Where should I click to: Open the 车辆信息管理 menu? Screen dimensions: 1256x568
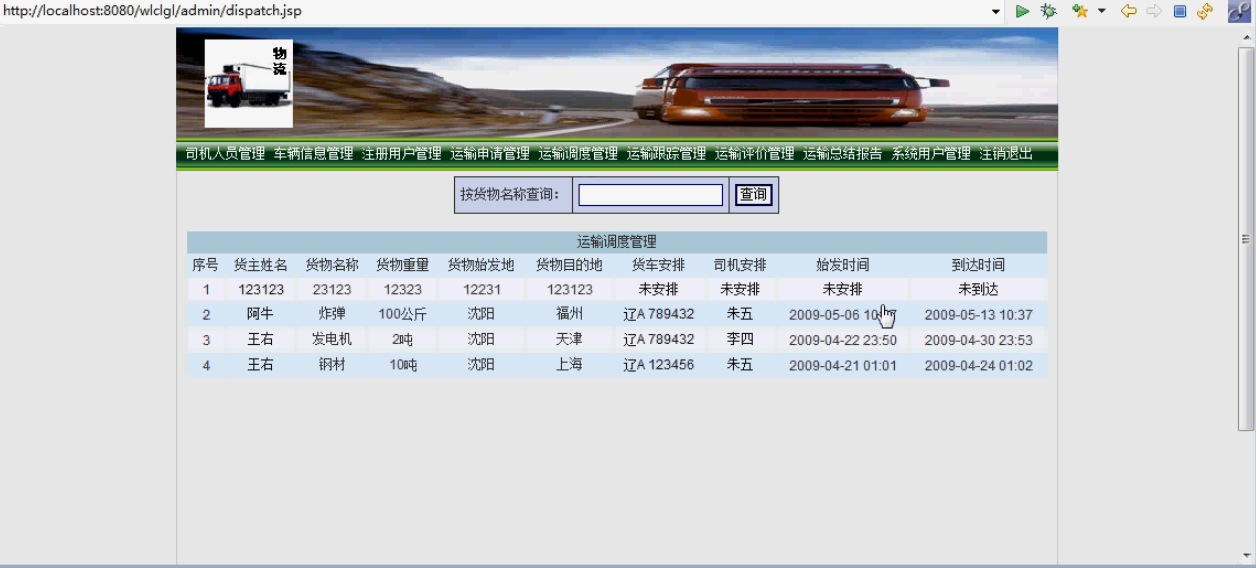(x=313, y=154)
